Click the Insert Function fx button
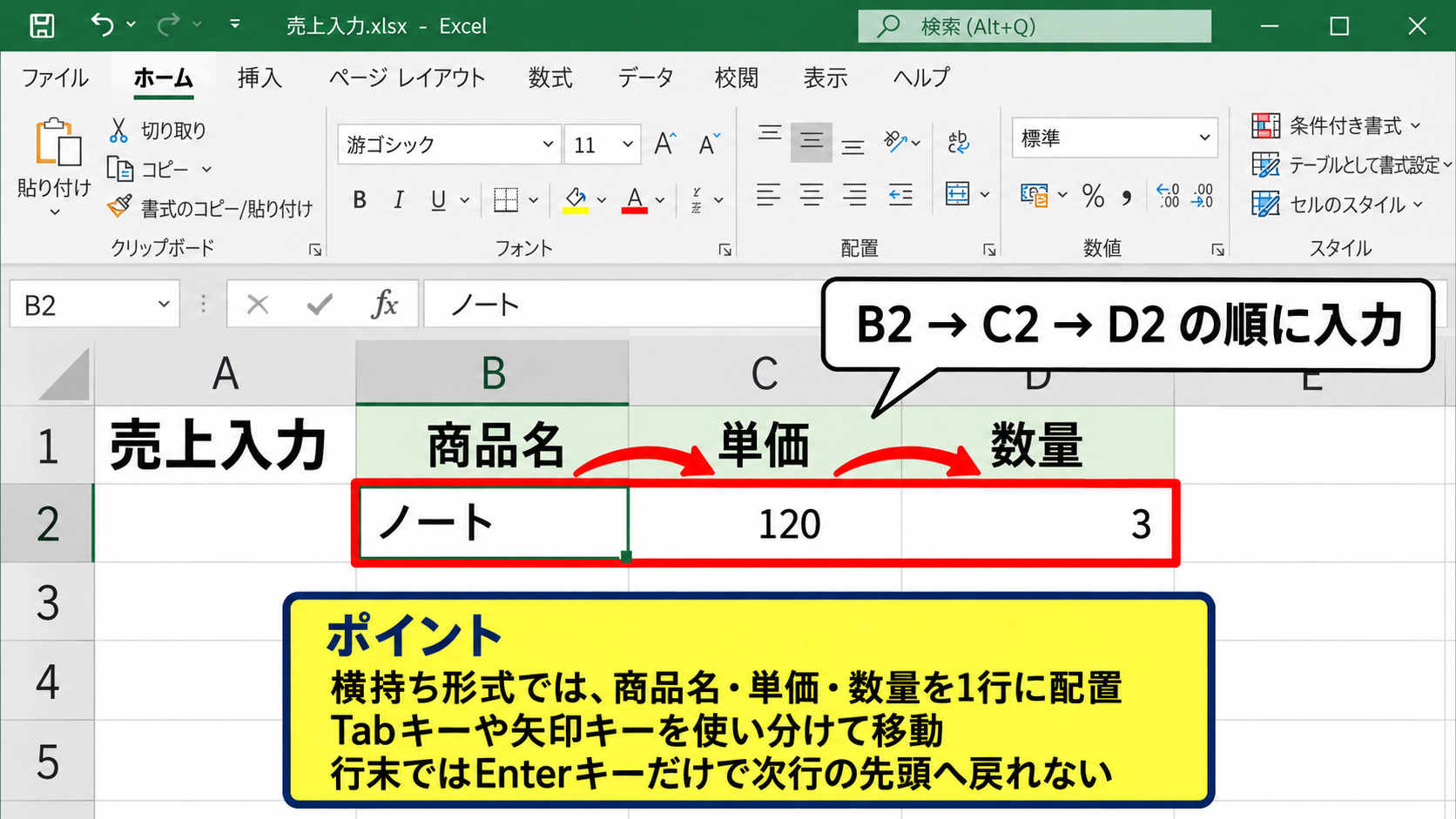 384,305
